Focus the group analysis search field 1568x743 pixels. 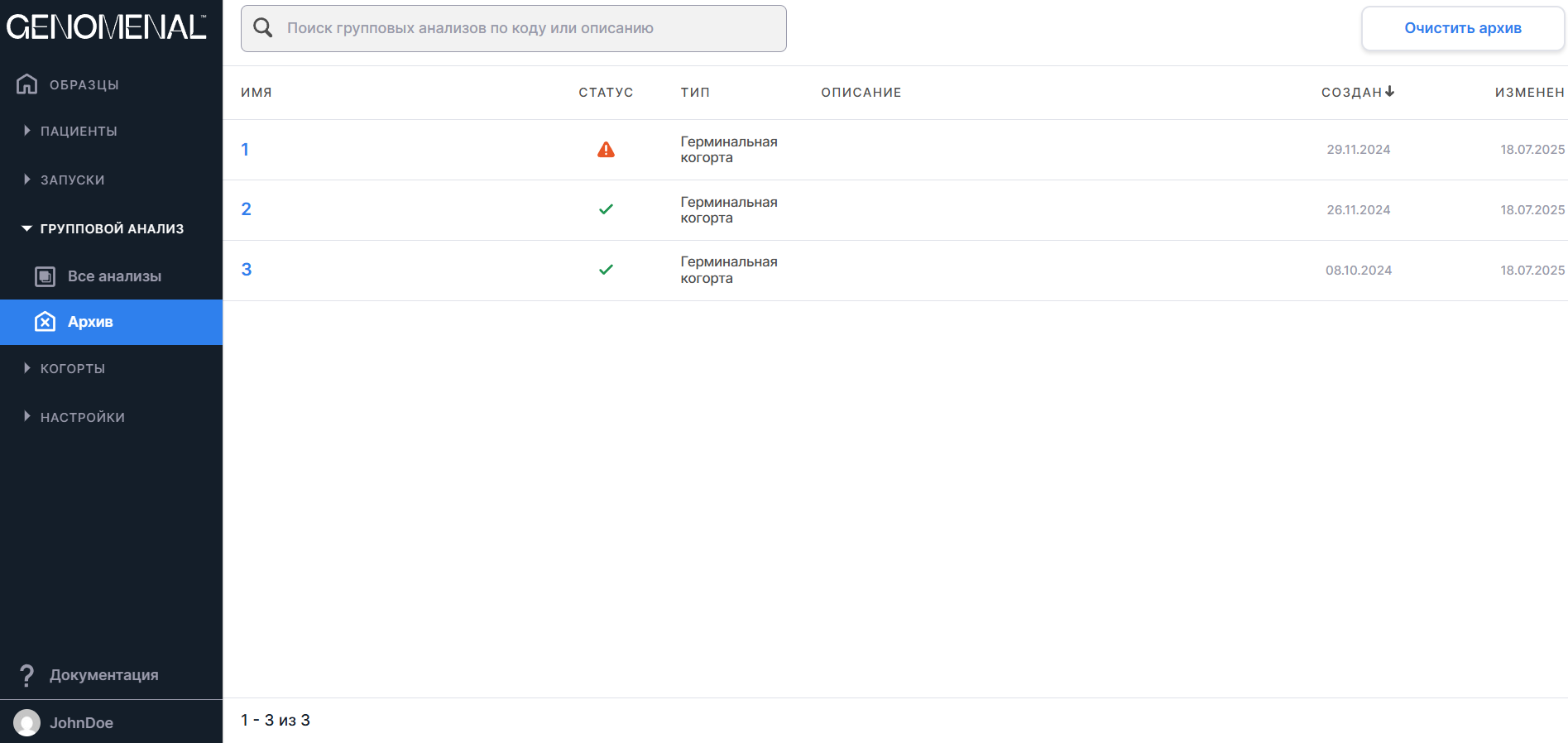coord(530,28)
